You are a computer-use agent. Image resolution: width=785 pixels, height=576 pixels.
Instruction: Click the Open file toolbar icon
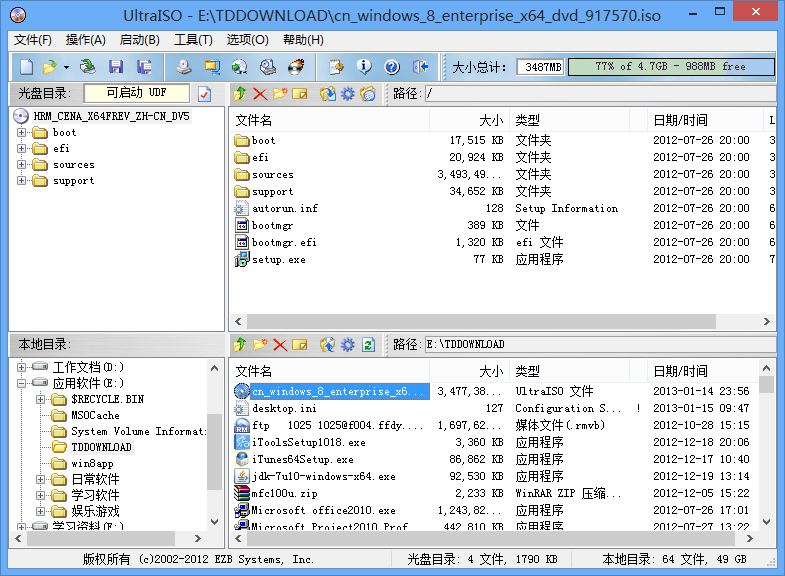tap(50, 67)
